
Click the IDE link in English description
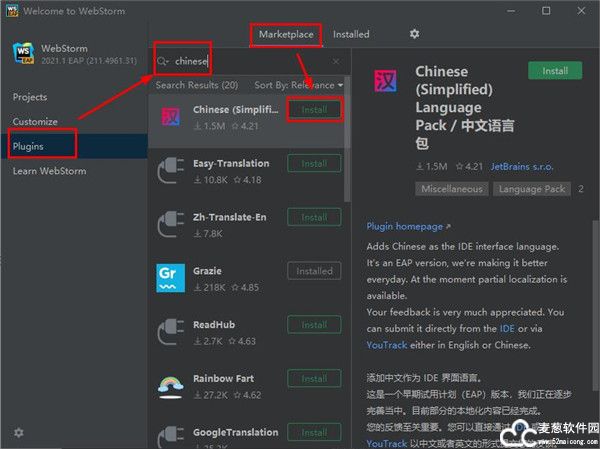pyautogui.click(x=507, y=329)
